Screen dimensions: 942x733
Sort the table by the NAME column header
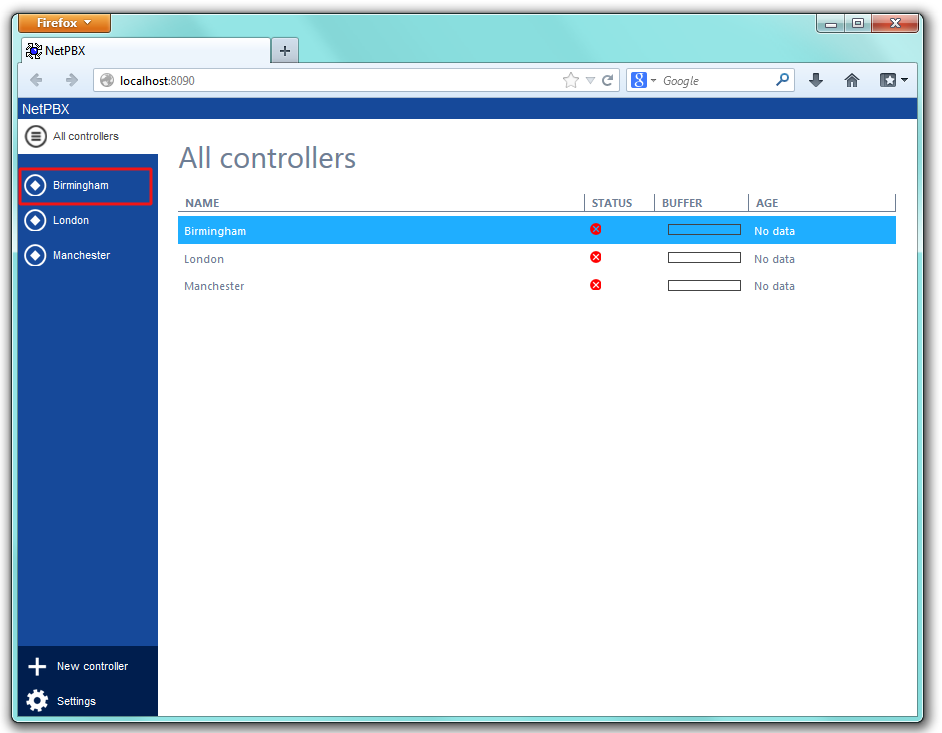click(202, 203)
